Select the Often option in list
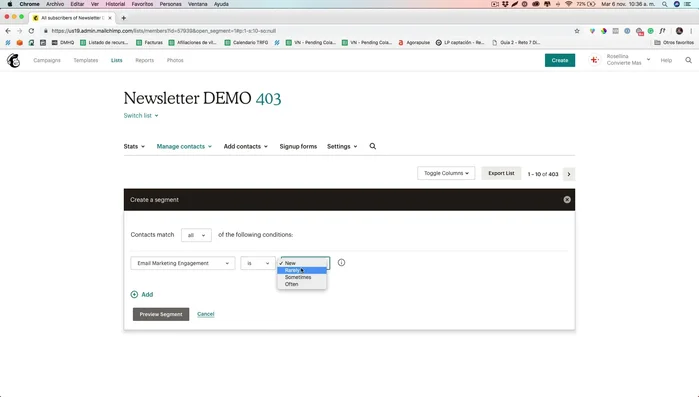Viewport: 699px width, 397px height. tap(302, 284)
